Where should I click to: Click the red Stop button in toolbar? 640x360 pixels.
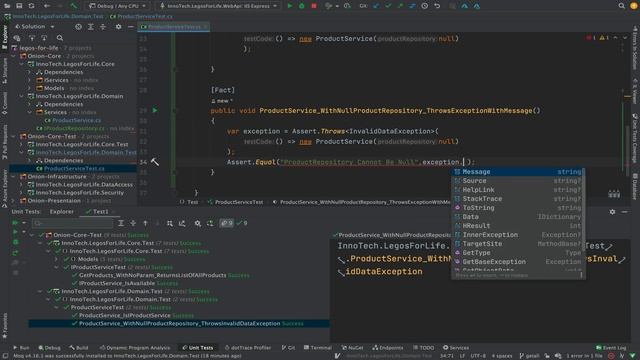tap(314, 6)
